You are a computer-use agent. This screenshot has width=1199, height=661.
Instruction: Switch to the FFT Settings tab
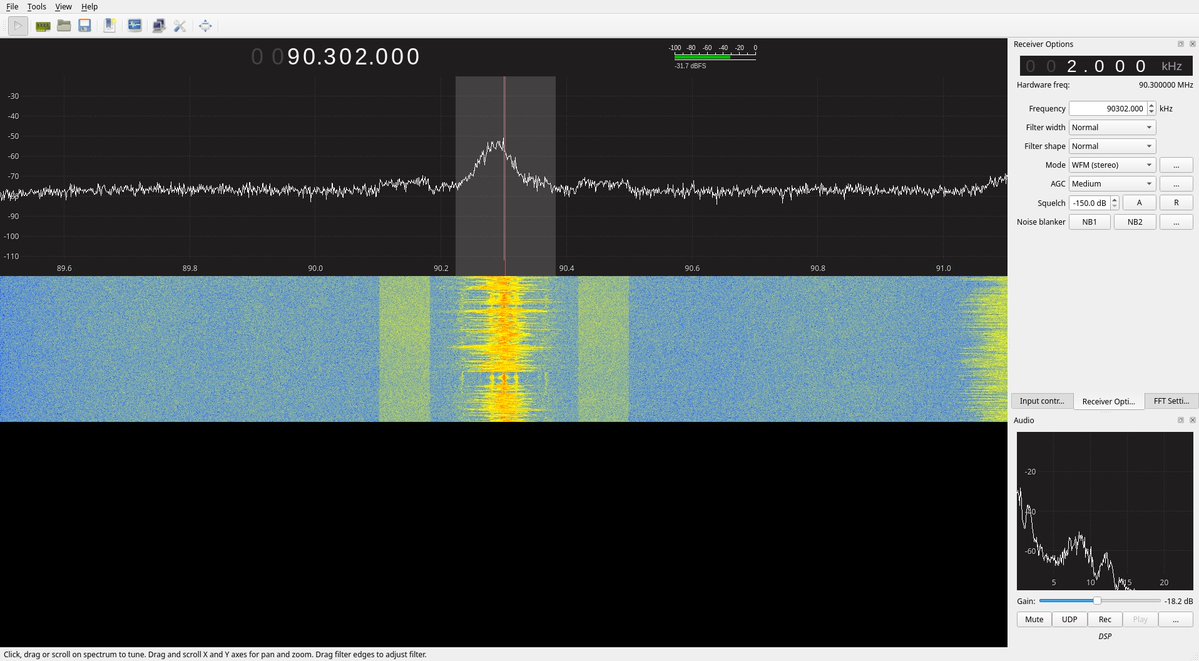1171,401
